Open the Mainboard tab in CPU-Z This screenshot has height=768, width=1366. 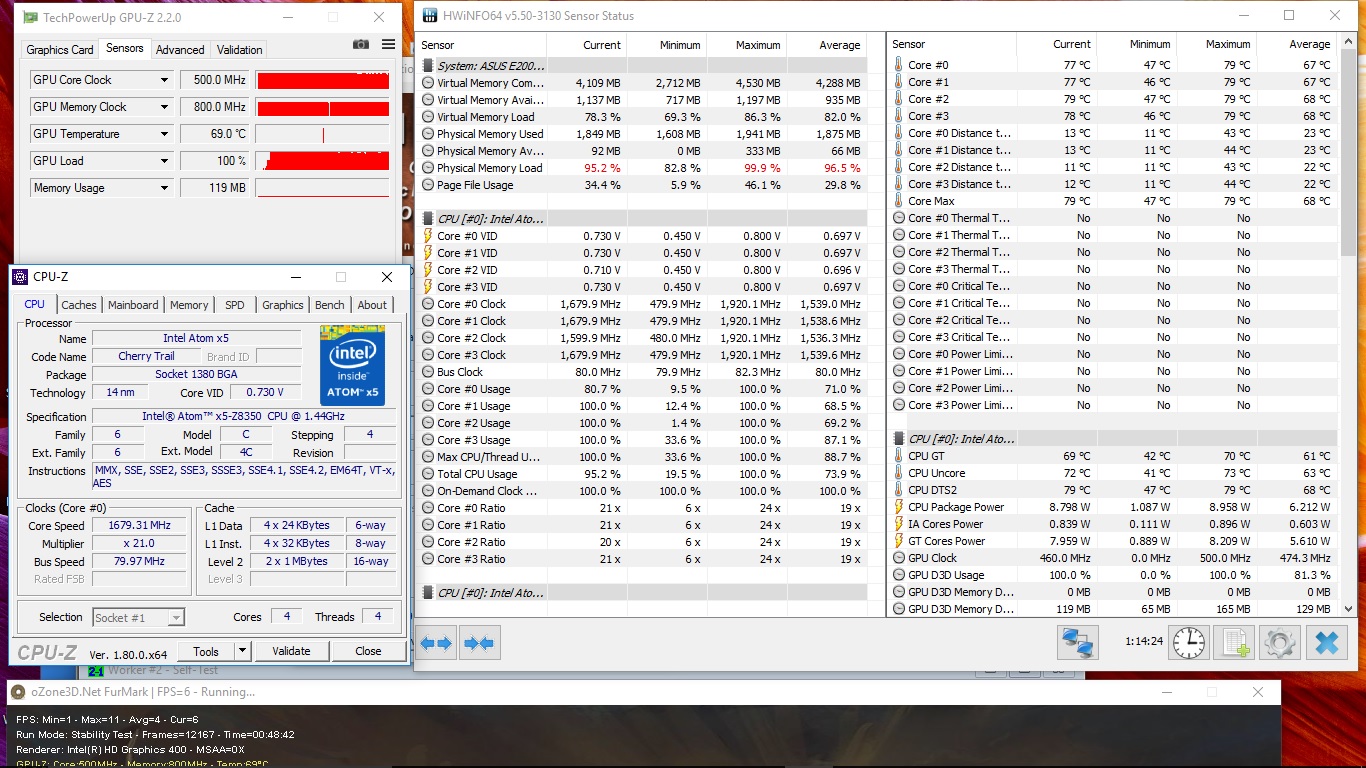(x=133, y=305)
